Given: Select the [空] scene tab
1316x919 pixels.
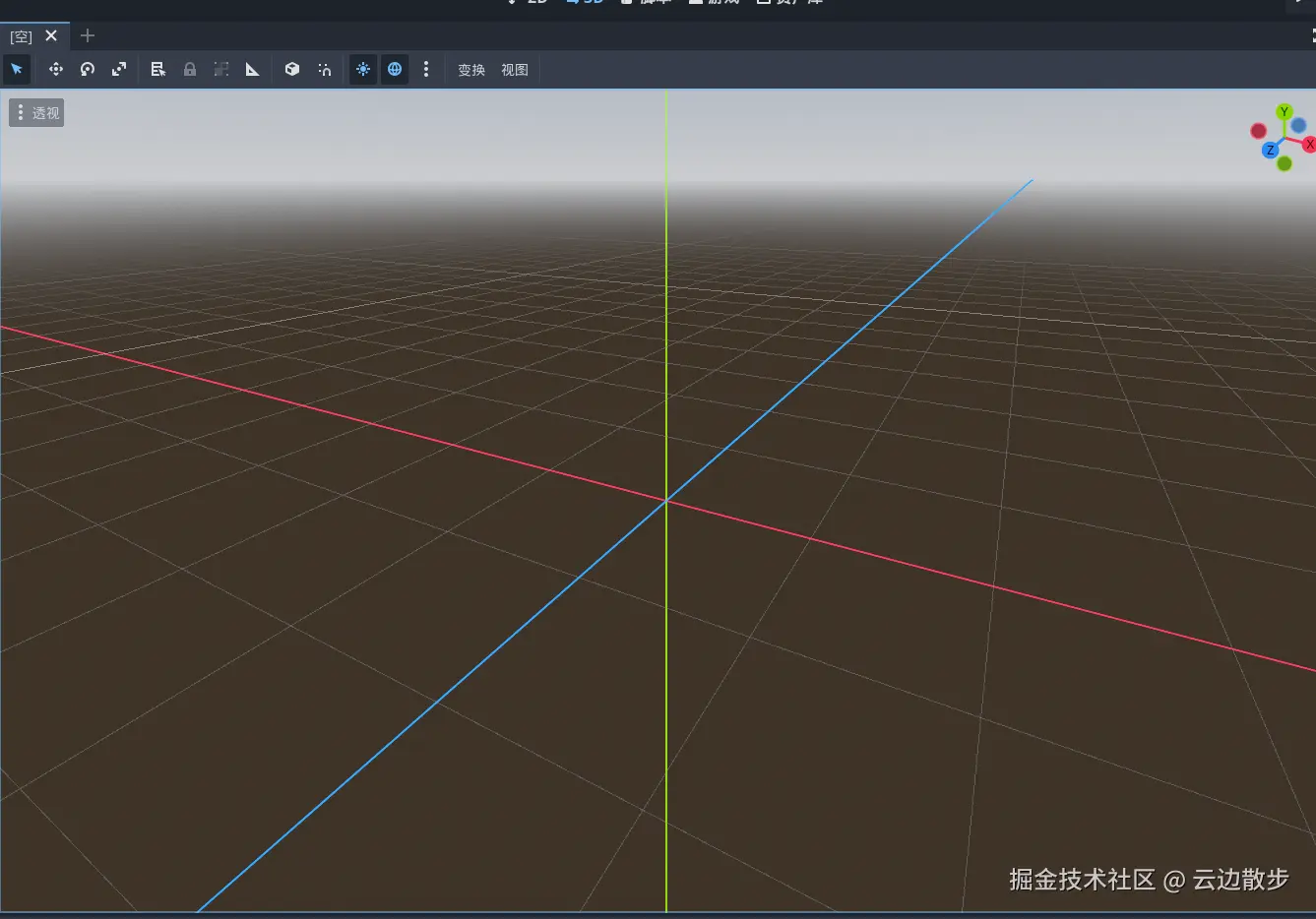Looking at the screenshot, I should [21, 36].
